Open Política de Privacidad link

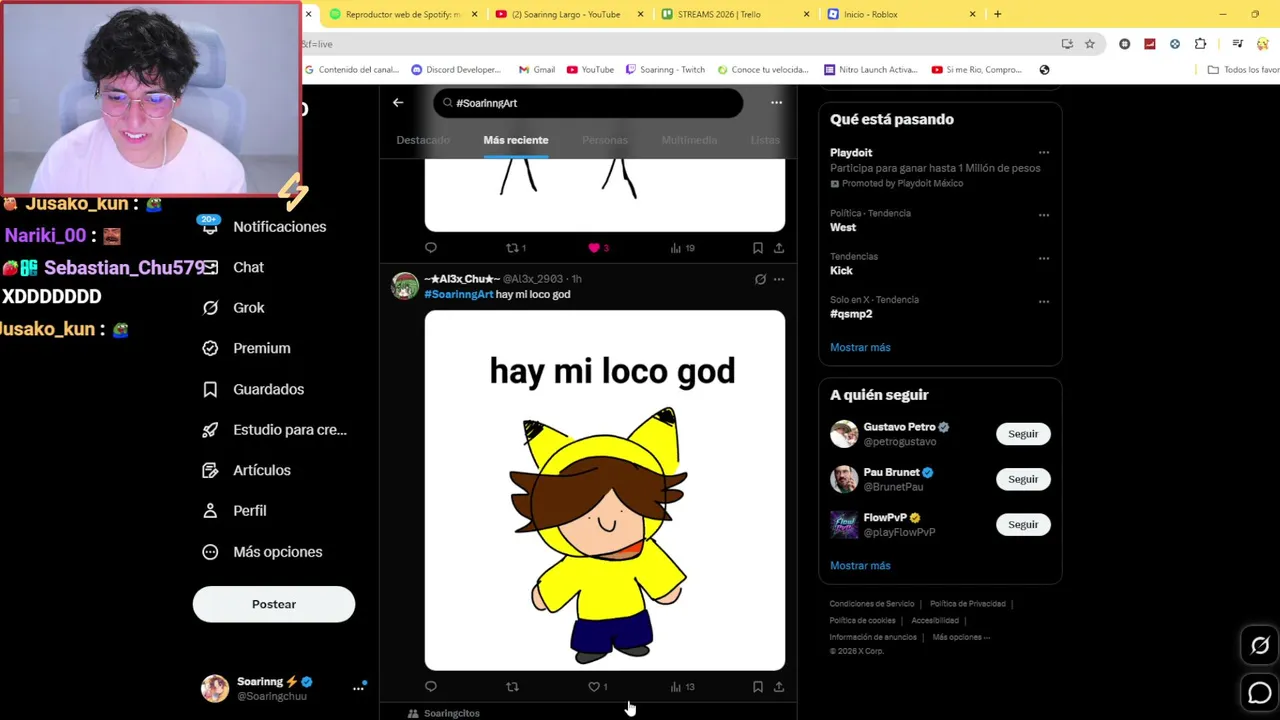tap(968, 604)
